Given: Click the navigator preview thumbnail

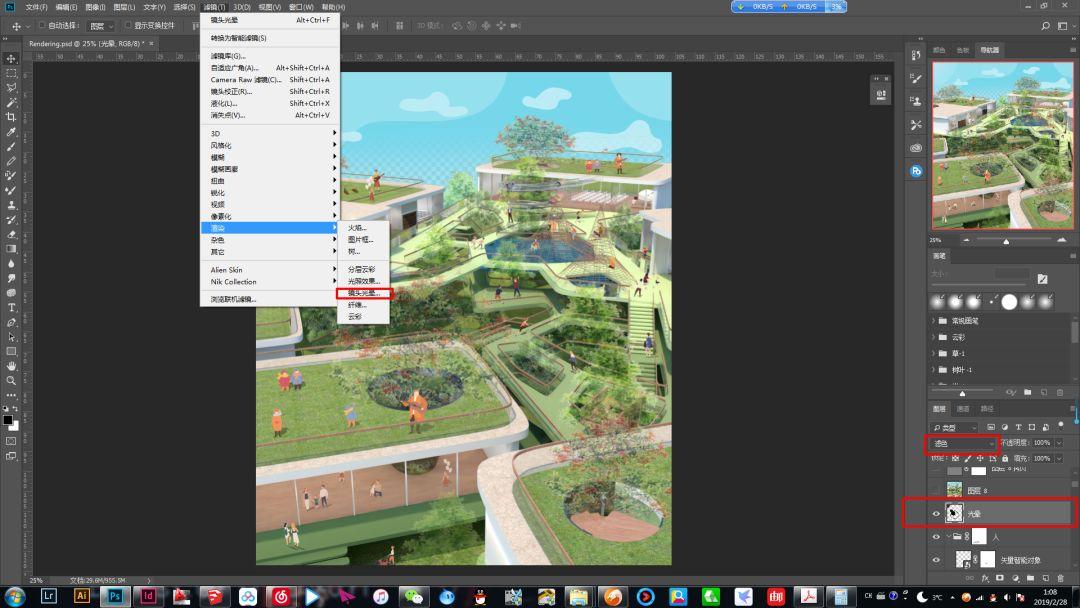Looking at the screenshot, I should pos(1002,145).
